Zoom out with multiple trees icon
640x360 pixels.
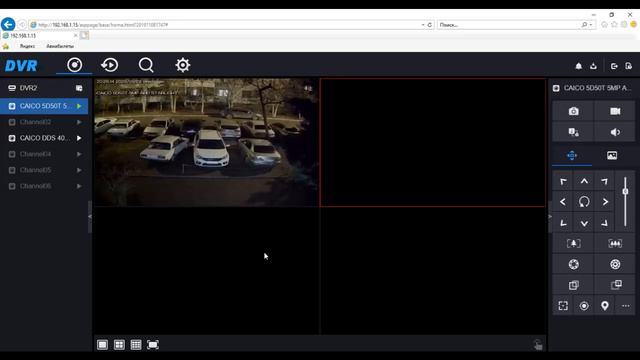point(615,244)
